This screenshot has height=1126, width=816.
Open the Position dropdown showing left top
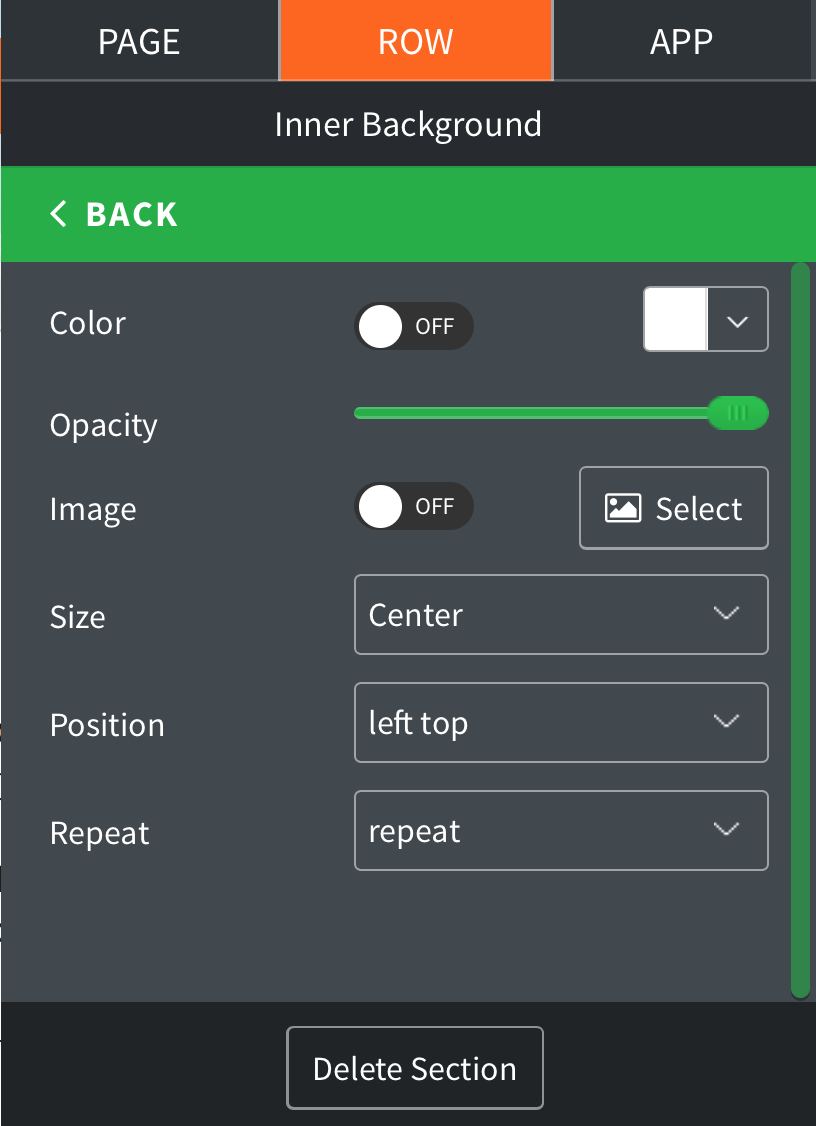click(x=561, y=722)
